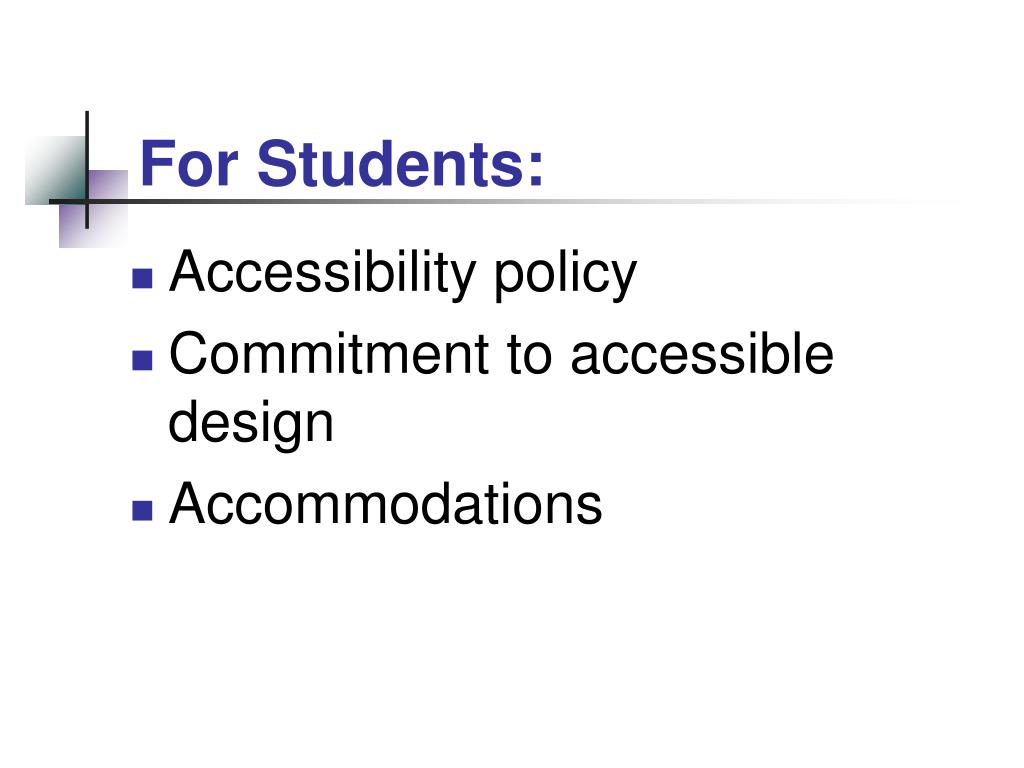Screen dimensions: 1024x768
Task: Click the word For in the title
Action: click(189, 163)
